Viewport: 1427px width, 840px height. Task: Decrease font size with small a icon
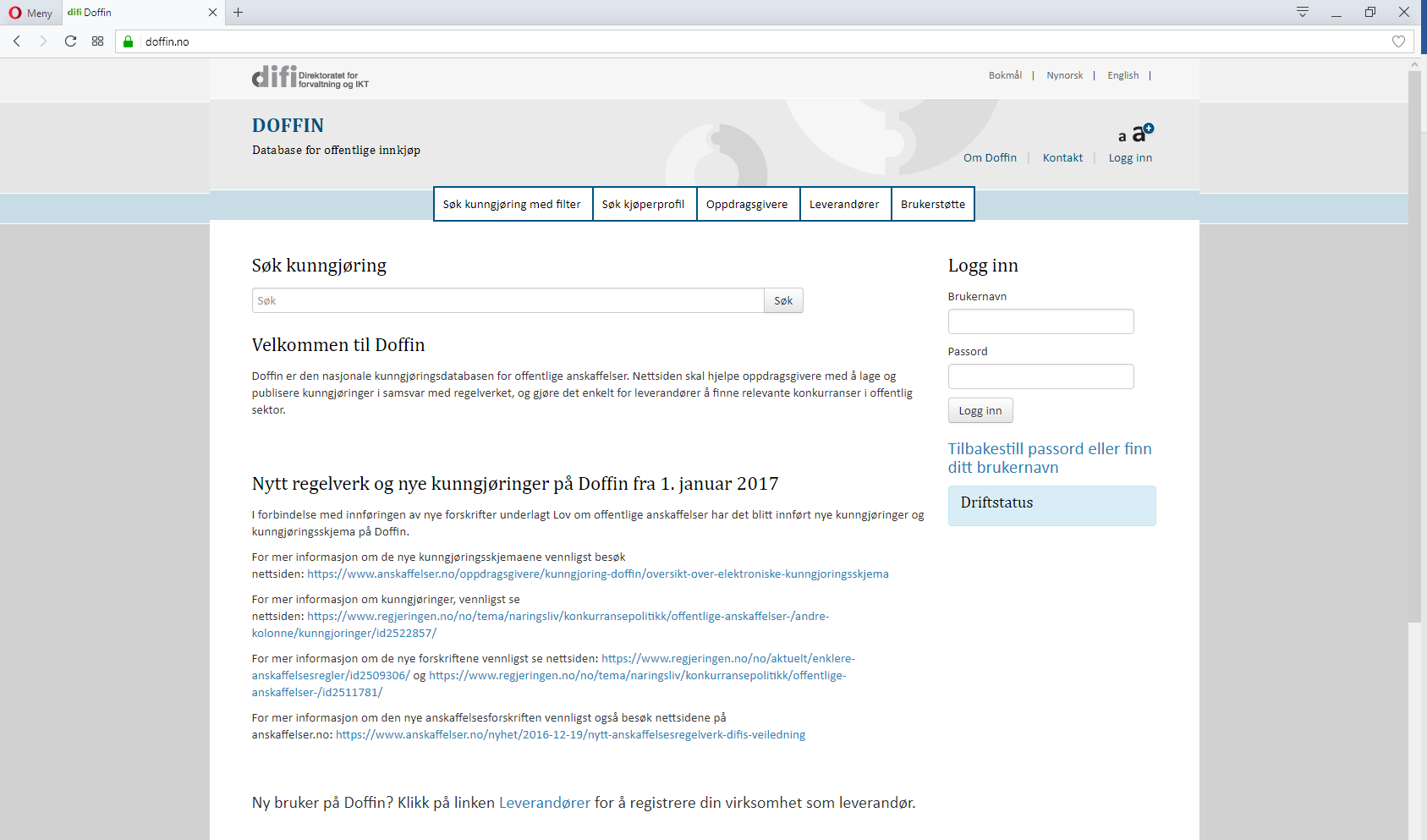pyautogui.click(x=1122, y=136)
